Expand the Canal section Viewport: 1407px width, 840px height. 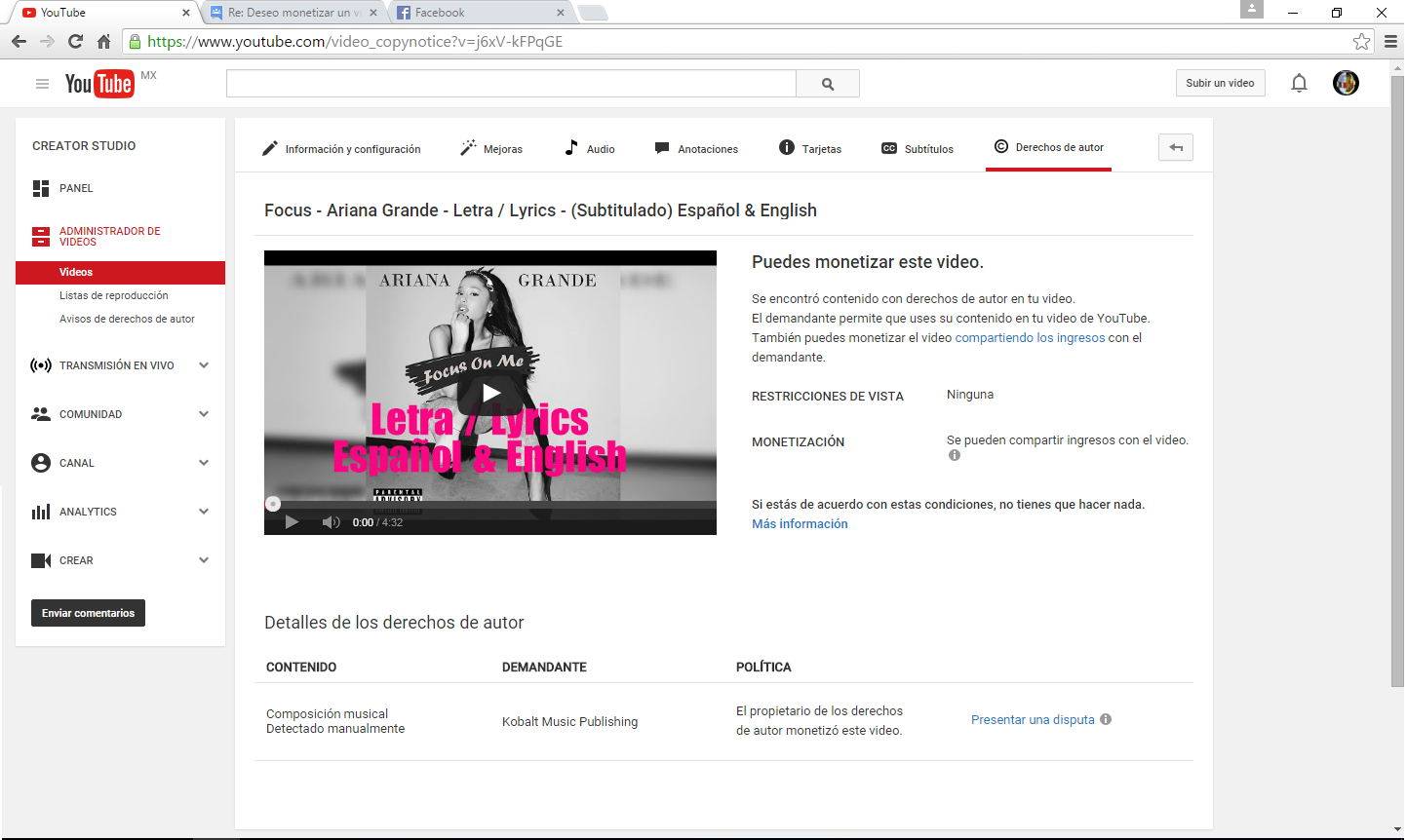coord(204,463)
